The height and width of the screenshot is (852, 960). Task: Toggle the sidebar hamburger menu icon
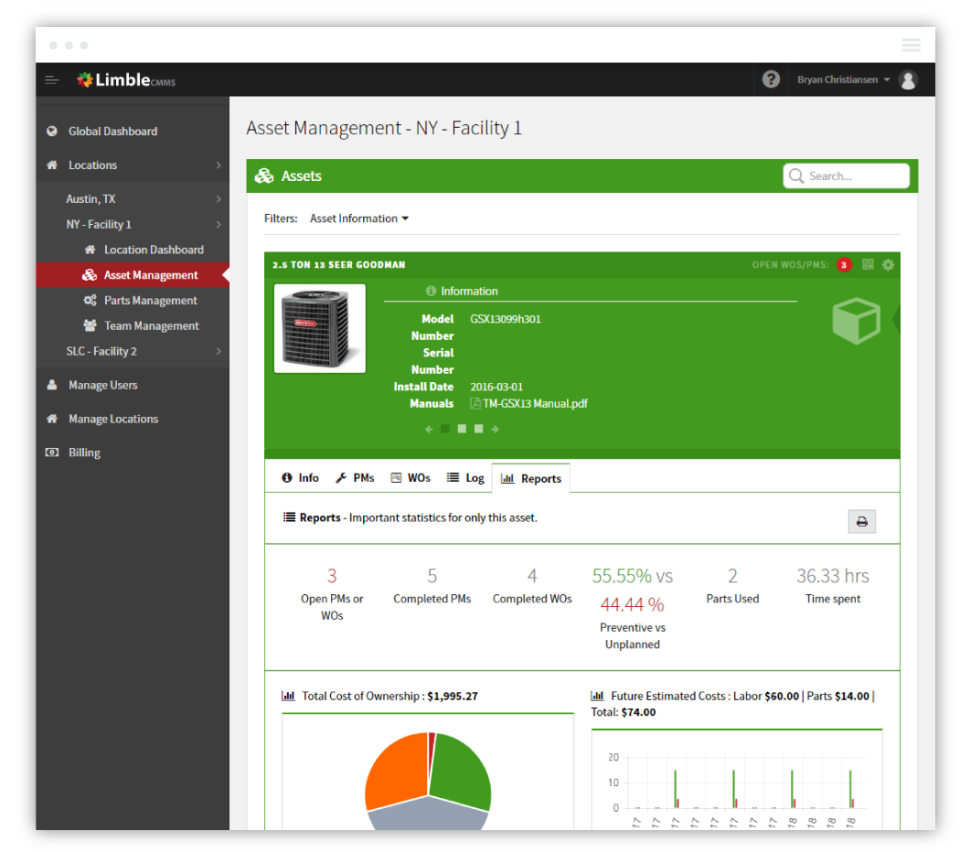coord(52,80)
